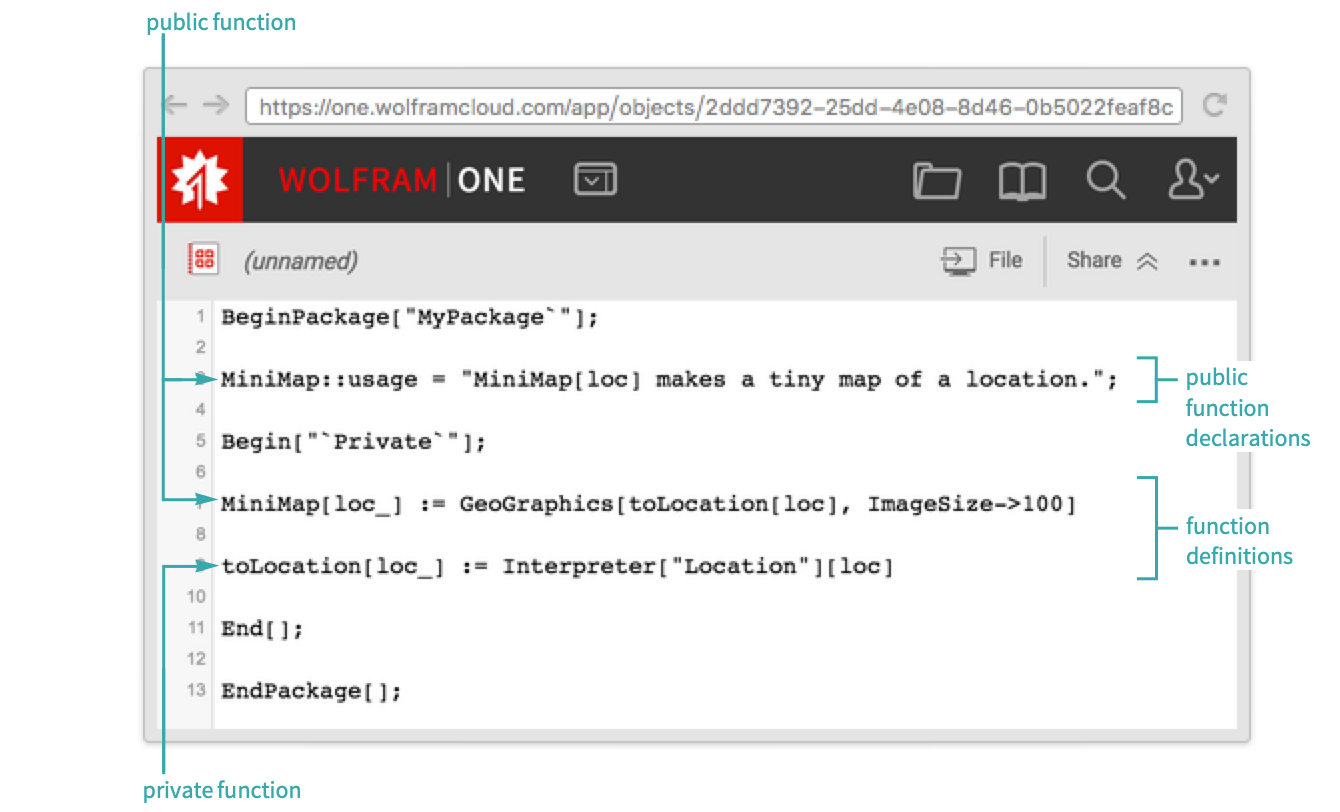
Task: Click the red Wolfram spikey logo
Action: point(200,180)
